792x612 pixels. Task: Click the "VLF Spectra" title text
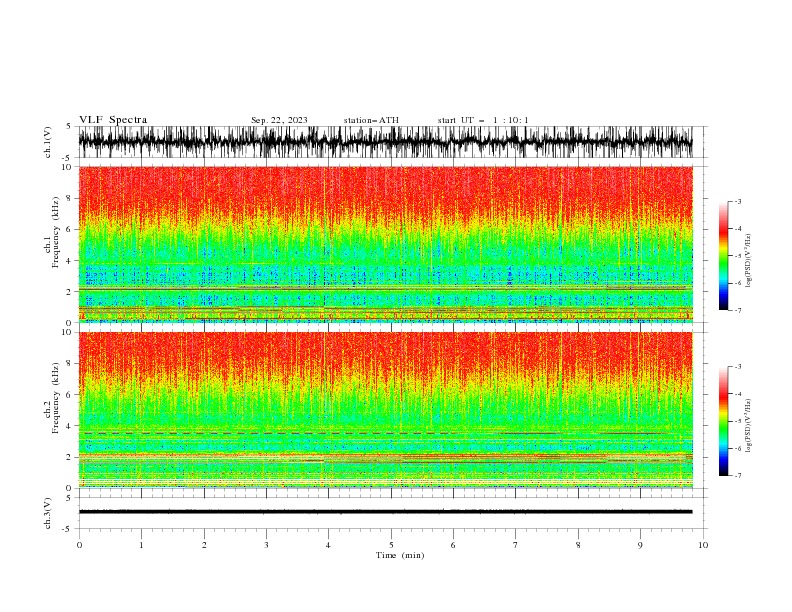pos(113,120)
